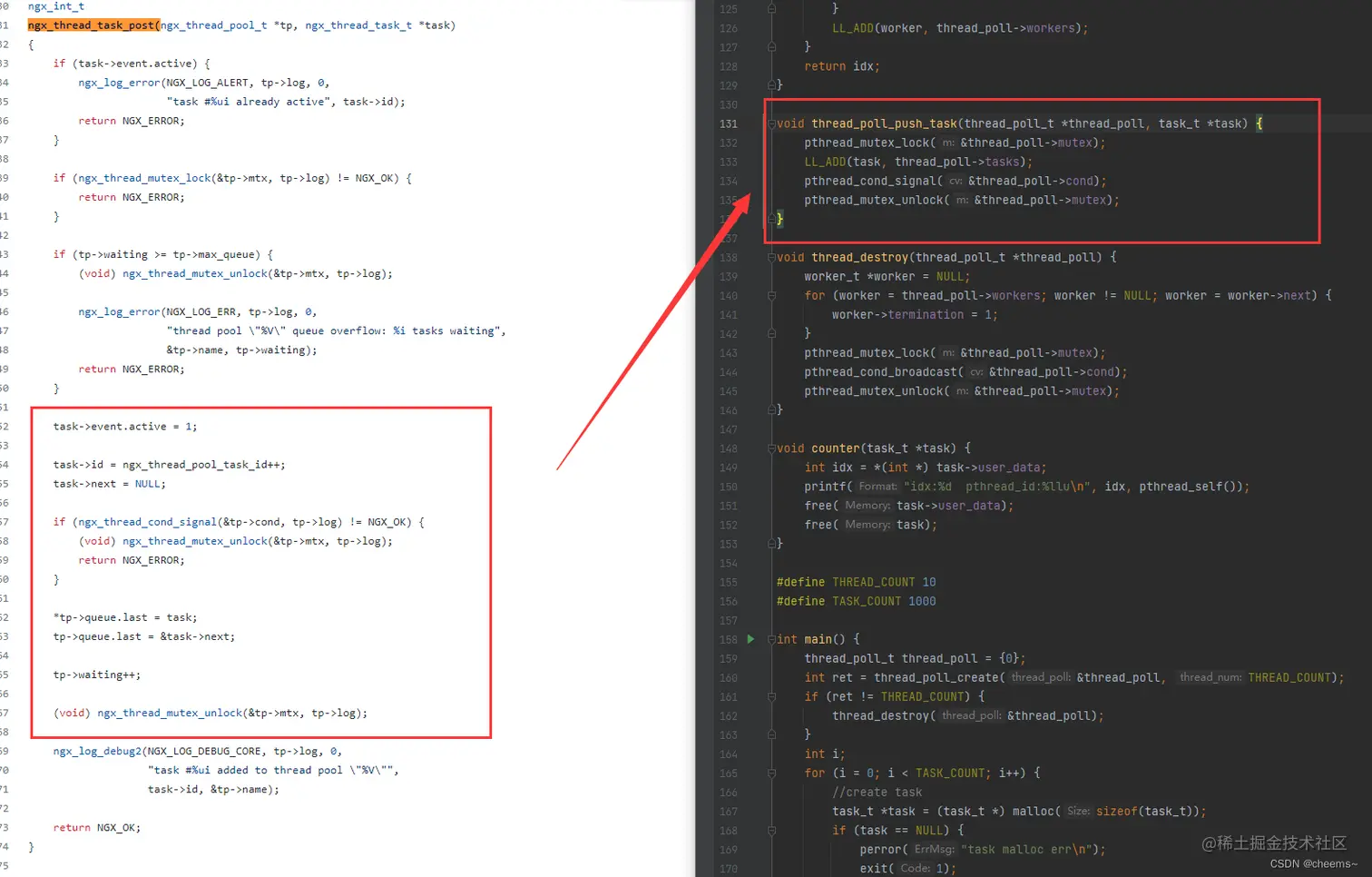Image resolution: width=1372 pixels, height=877 pixels.
Task: Click 'thread_poll_t thread_poll = {0};' line
Action: pyautogui.click(x=915, y=658)
